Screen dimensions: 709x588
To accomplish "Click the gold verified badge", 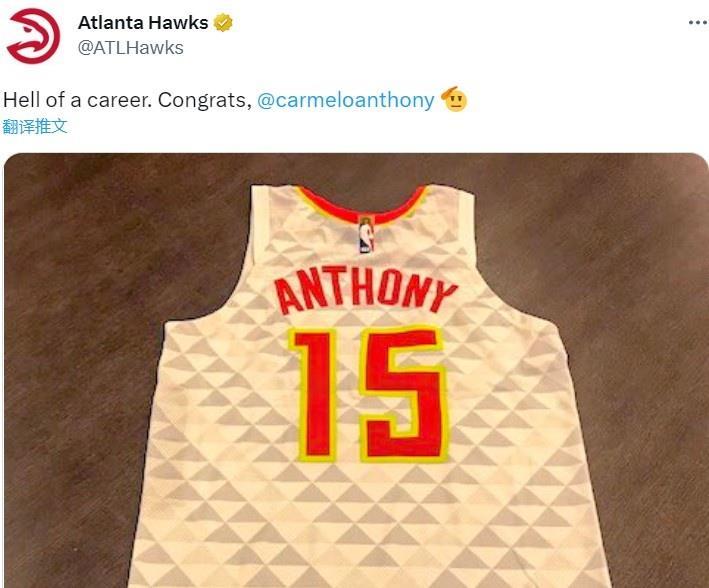I will [223, 23].
